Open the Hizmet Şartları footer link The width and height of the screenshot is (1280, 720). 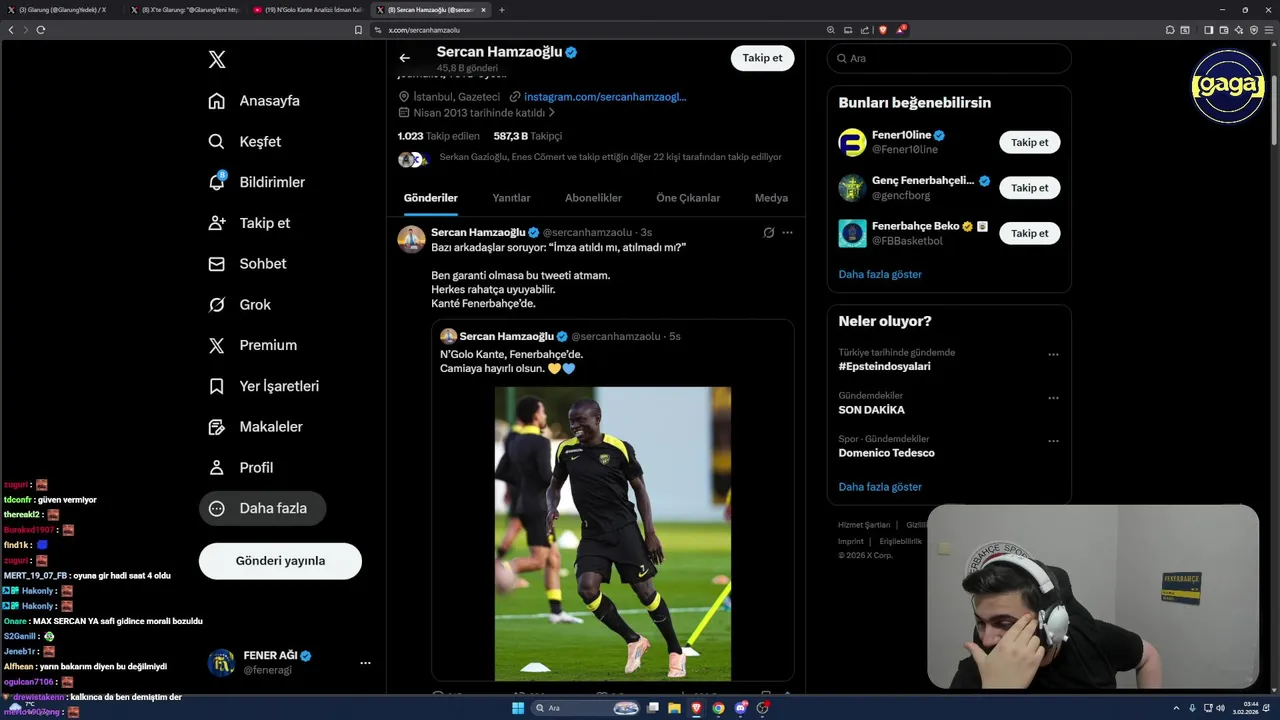(x=864, y=525)
